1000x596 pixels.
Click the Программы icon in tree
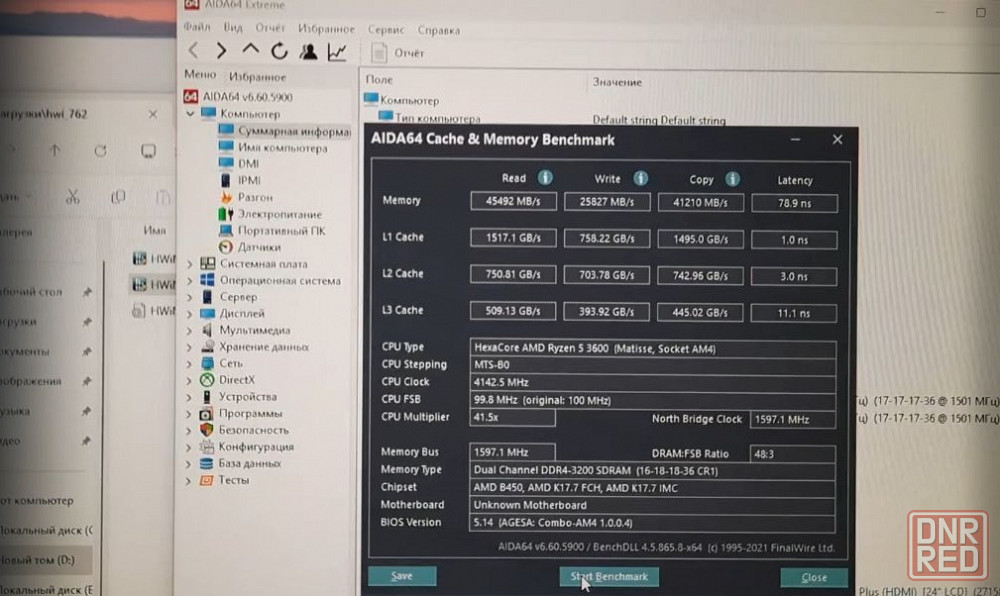pos(207,414)
